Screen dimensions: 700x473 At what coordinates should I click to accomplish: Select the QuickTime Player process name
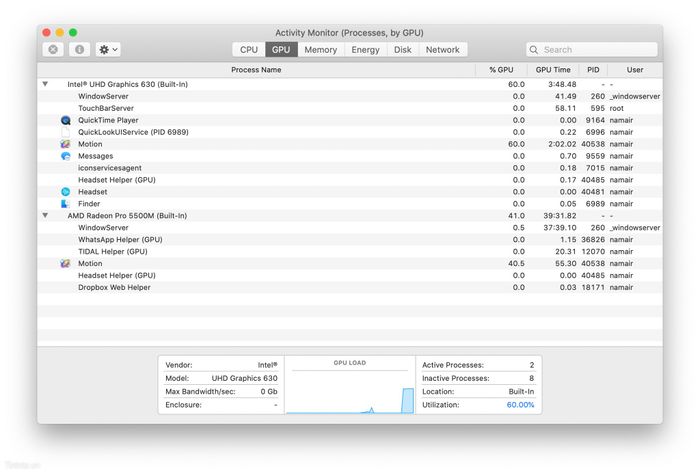point(108,120)
